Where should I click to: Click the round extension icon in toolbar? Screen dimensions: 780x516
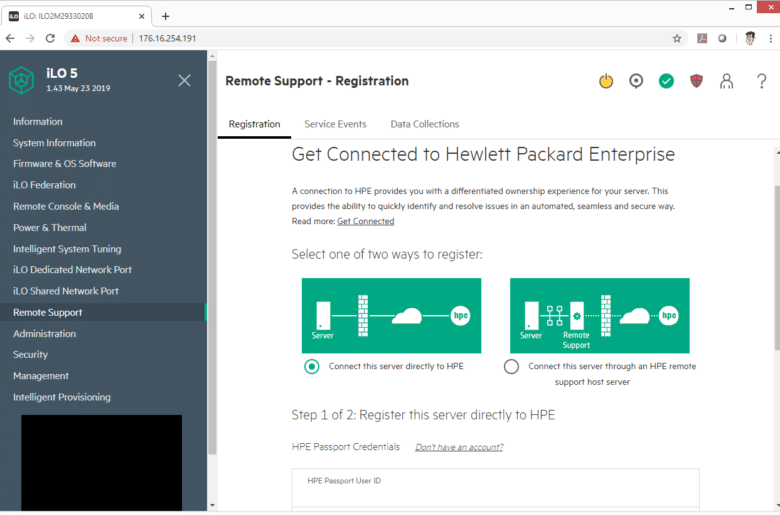point(722,38)
